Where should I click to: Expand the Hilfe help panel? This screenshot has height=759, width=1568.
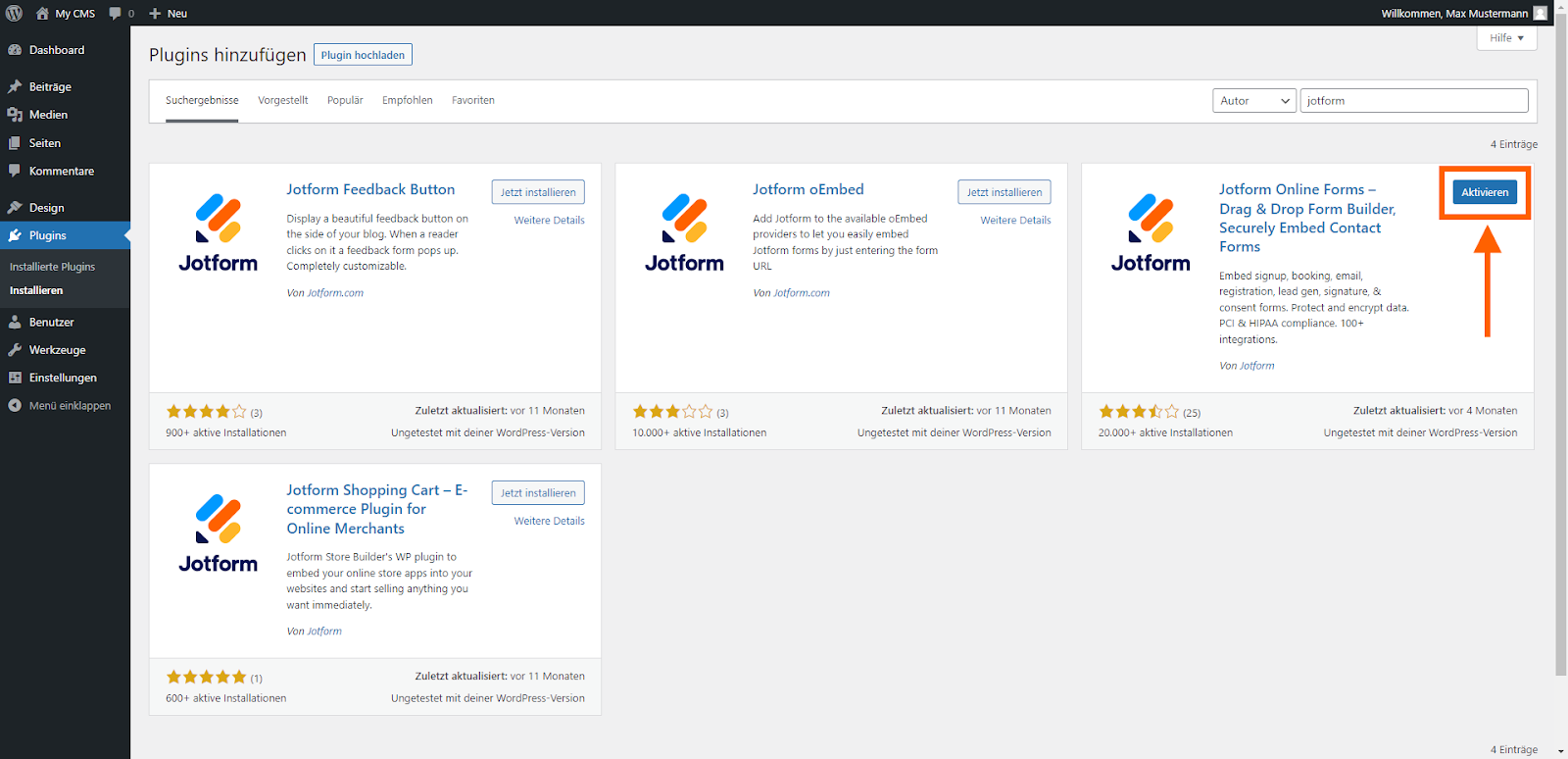pyautogui.click(x=1506, y=38)
